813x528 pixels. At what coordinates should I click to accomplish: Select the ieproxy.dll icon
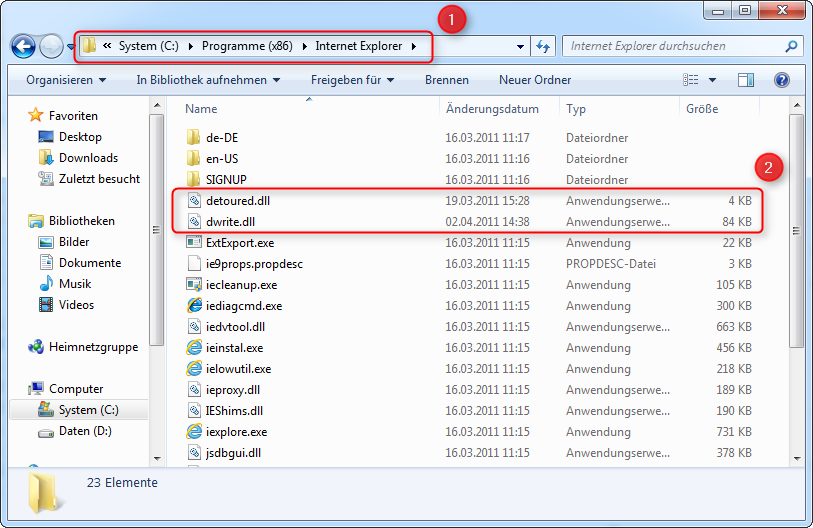[194, 390]
